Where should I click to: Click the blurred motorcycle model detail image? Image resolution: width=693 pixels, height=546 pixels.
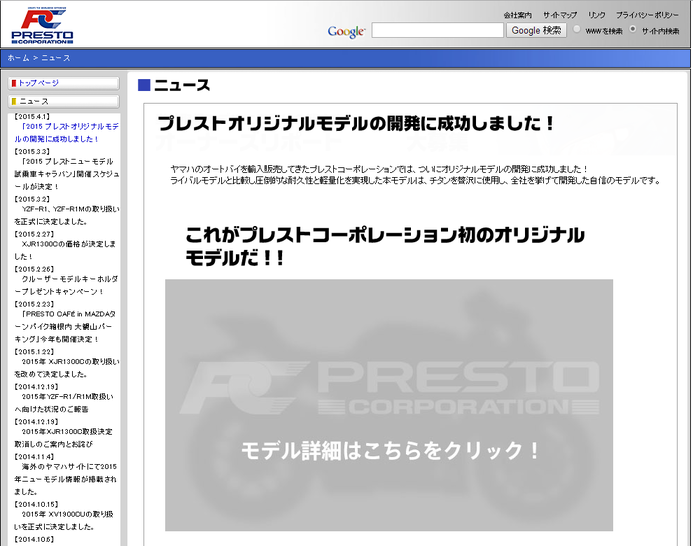[x=389, y=405]
